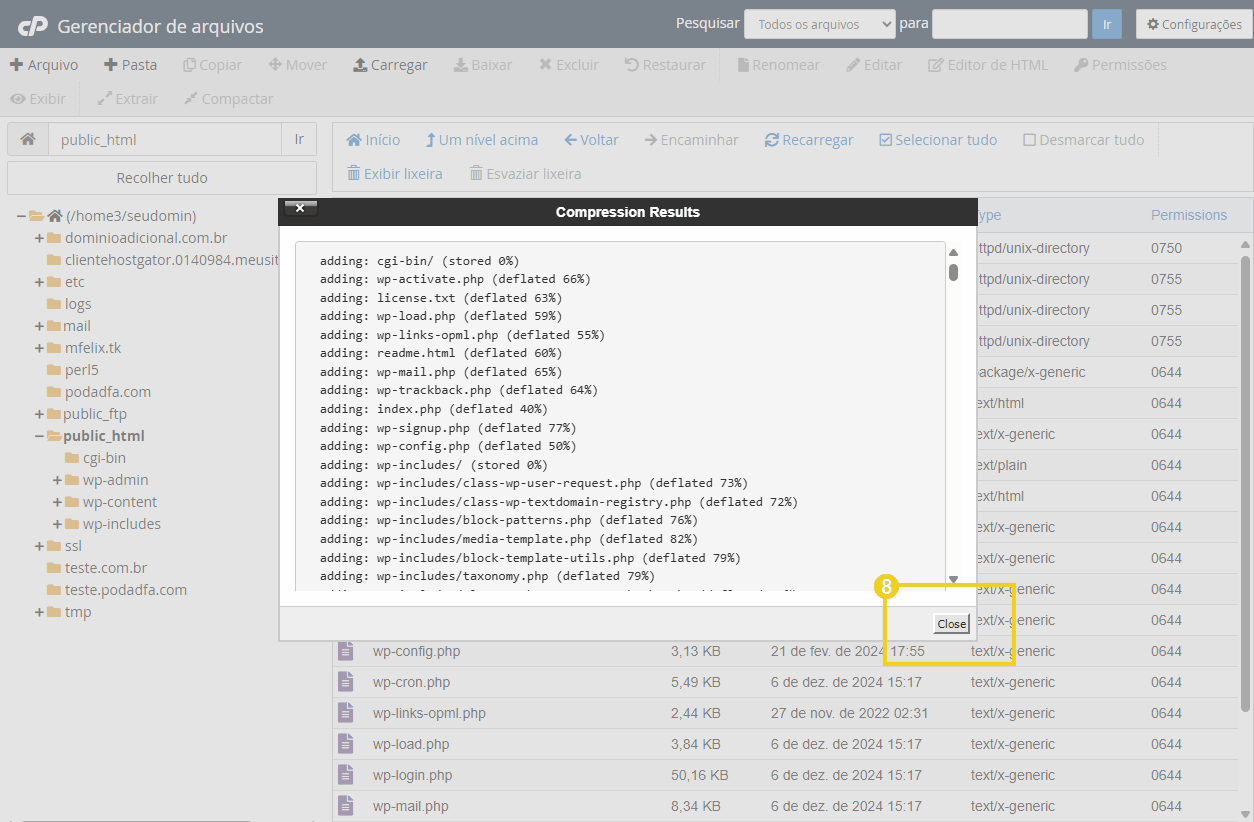Screen dimensions: 1254x822
Task: Click the Excluir delete button
Action: point(568,65)
